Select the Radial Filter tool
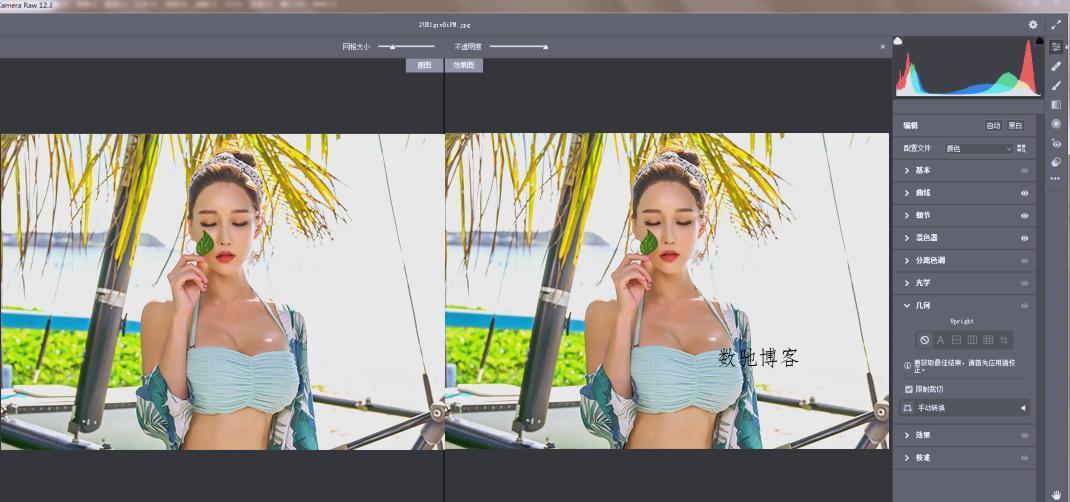This screenshot has width=1070, height=502. tap(1056, 123)
